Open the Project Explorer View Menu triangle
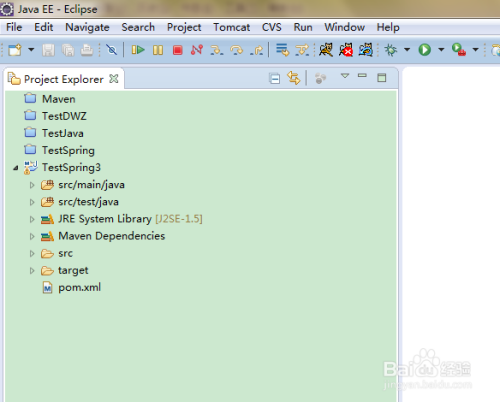The image size is (500, 402). 345,76
